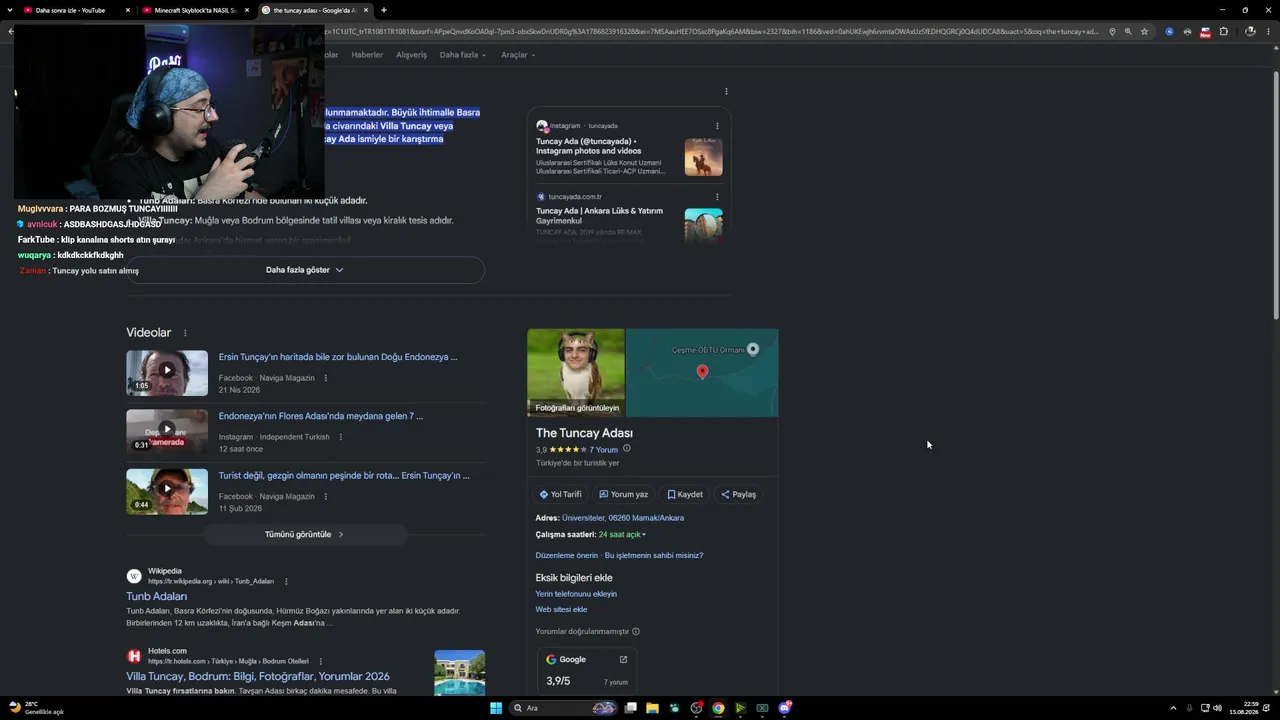Image resolution: width=1280 pixels, height=720 pixels.
Task: Switch to the Minecraft Skyblock browser tab
Action: pos(196,10)
